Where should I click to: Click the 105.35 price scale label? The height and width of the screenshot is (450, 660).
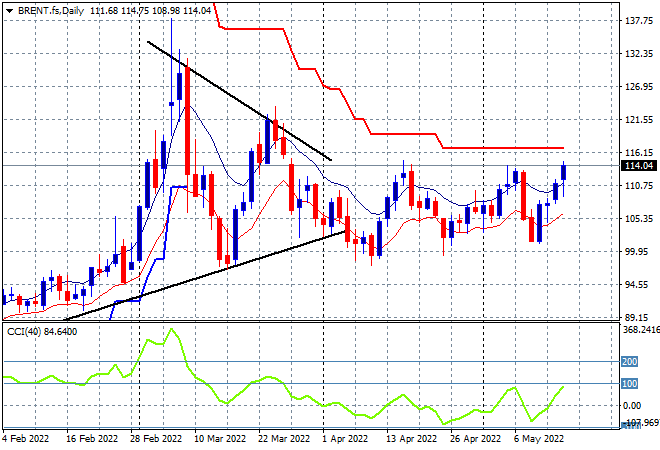click(639, 219)
